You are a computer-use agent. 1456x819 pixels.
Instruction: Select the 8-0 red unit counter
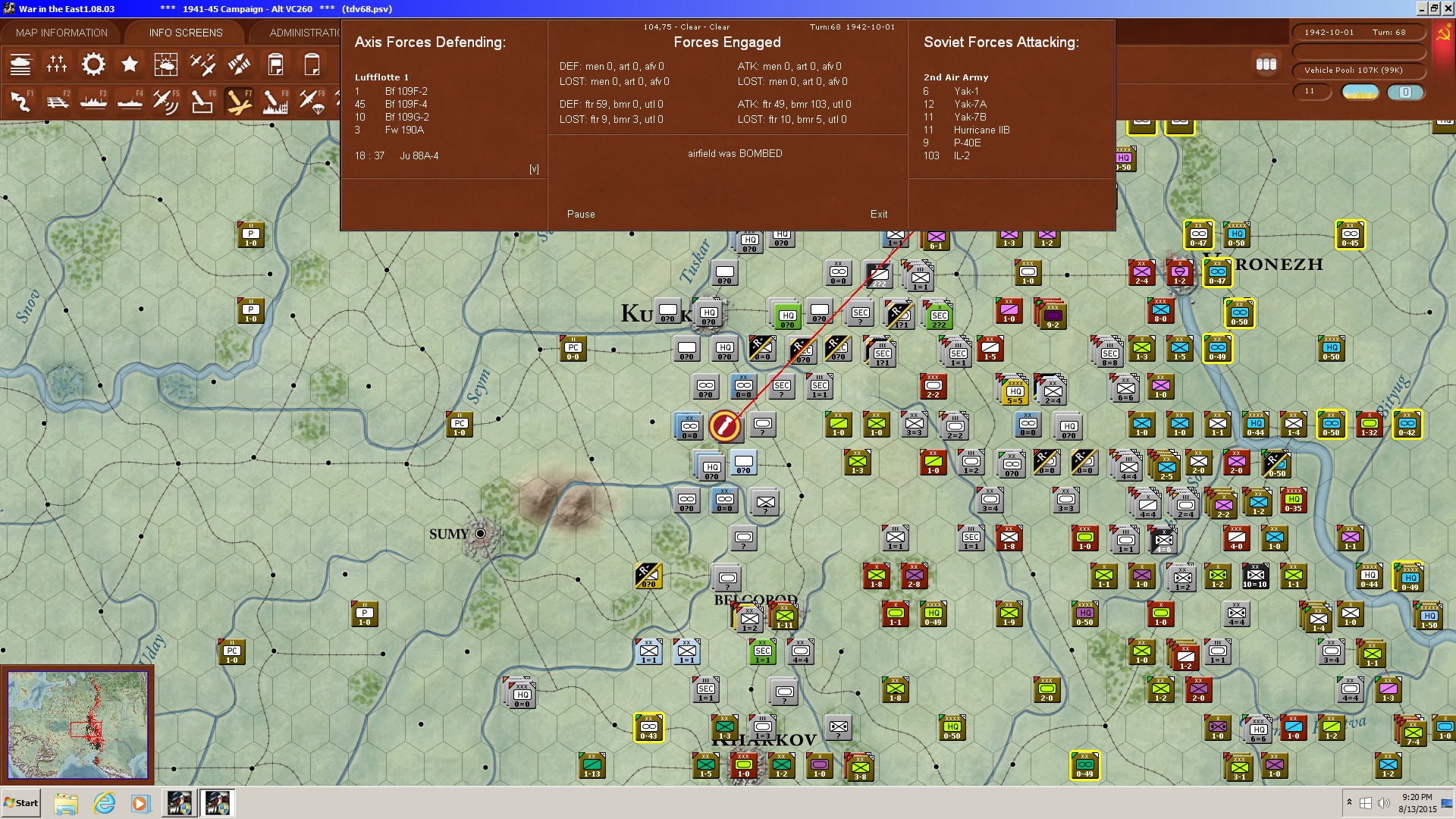1160,311
